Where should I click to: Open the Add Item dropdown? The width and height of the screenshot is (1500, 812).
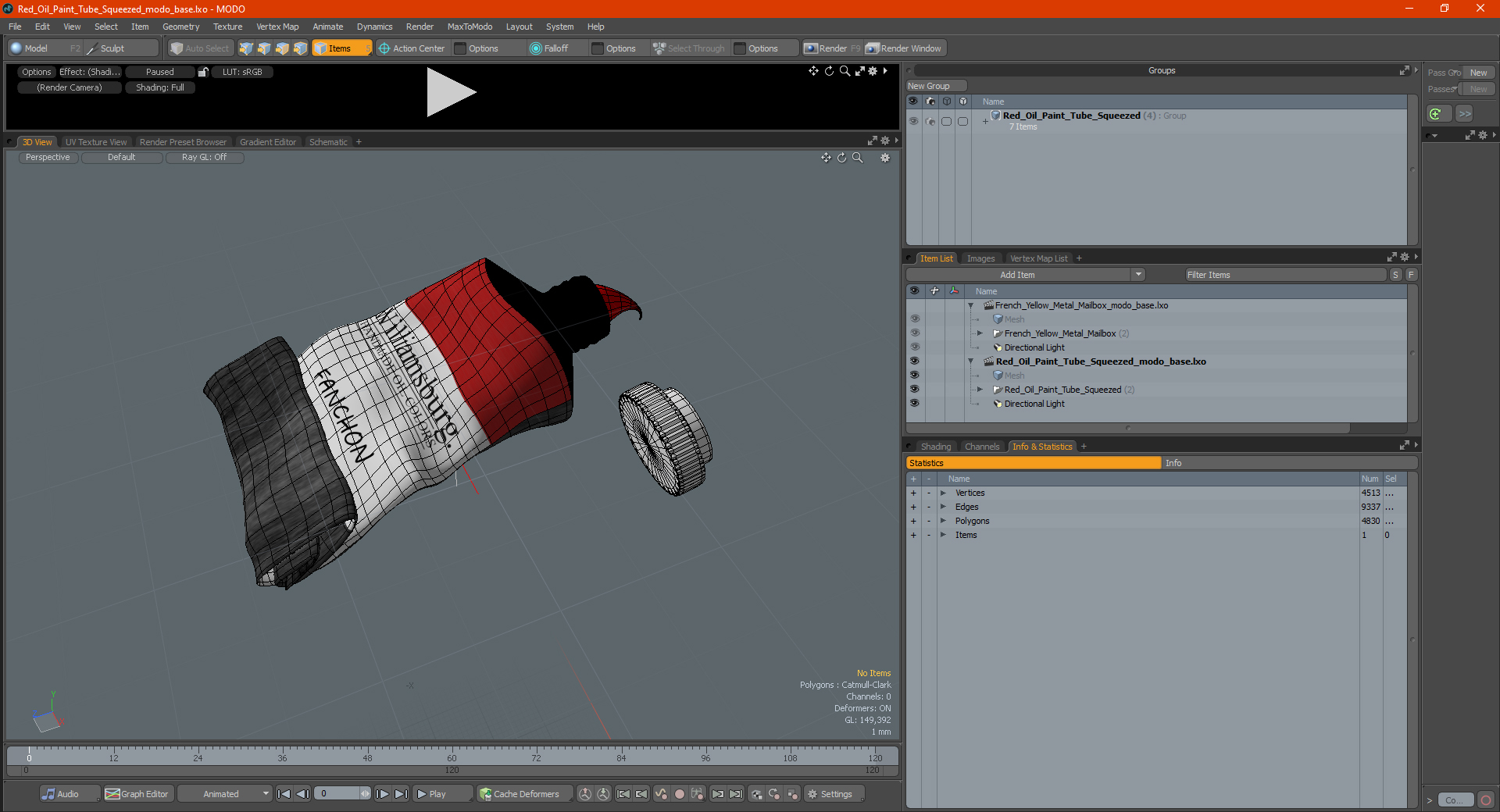click(1025, 275)
